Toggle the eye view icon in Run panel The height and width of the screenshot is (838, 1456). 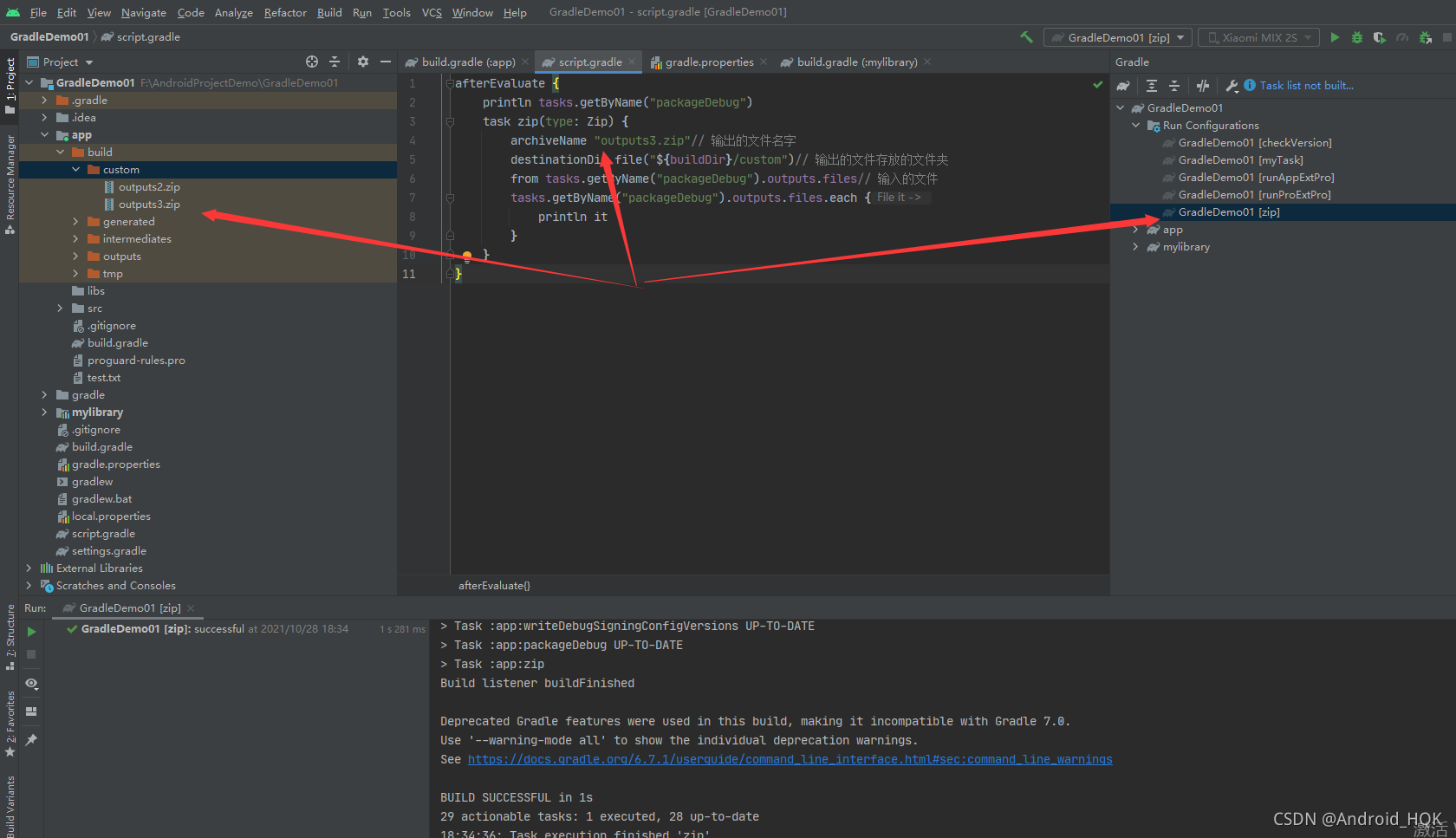pos(31,684)
